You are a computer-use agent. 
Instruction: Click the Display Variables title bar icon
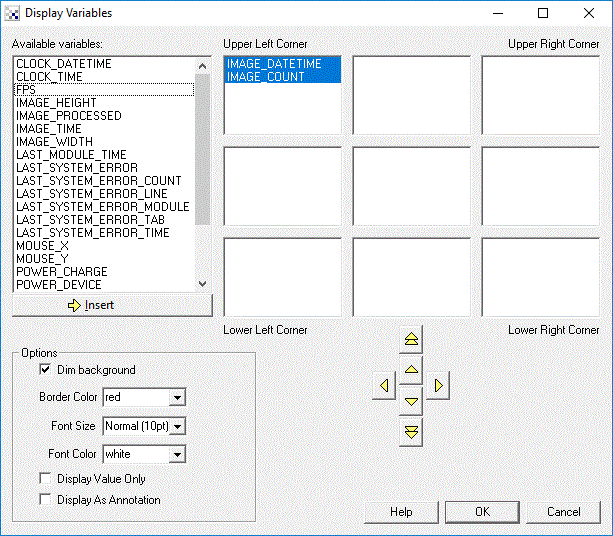point(12,13)
